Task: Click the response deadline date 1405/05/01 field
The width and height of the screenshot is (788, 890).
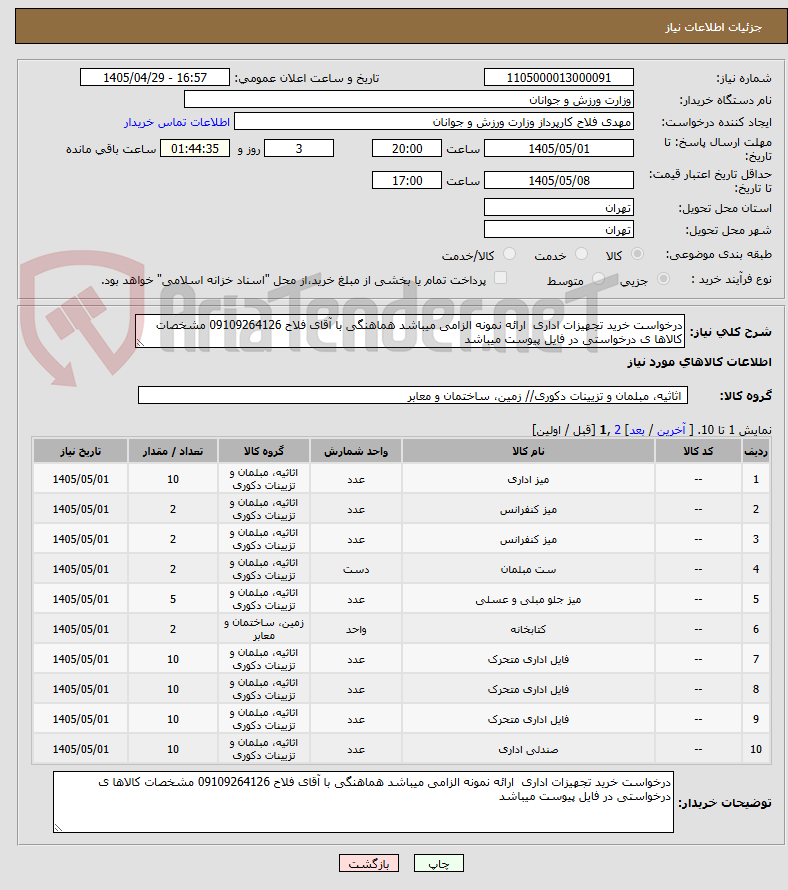Action: pyautogui.click(x=559, y=149)
